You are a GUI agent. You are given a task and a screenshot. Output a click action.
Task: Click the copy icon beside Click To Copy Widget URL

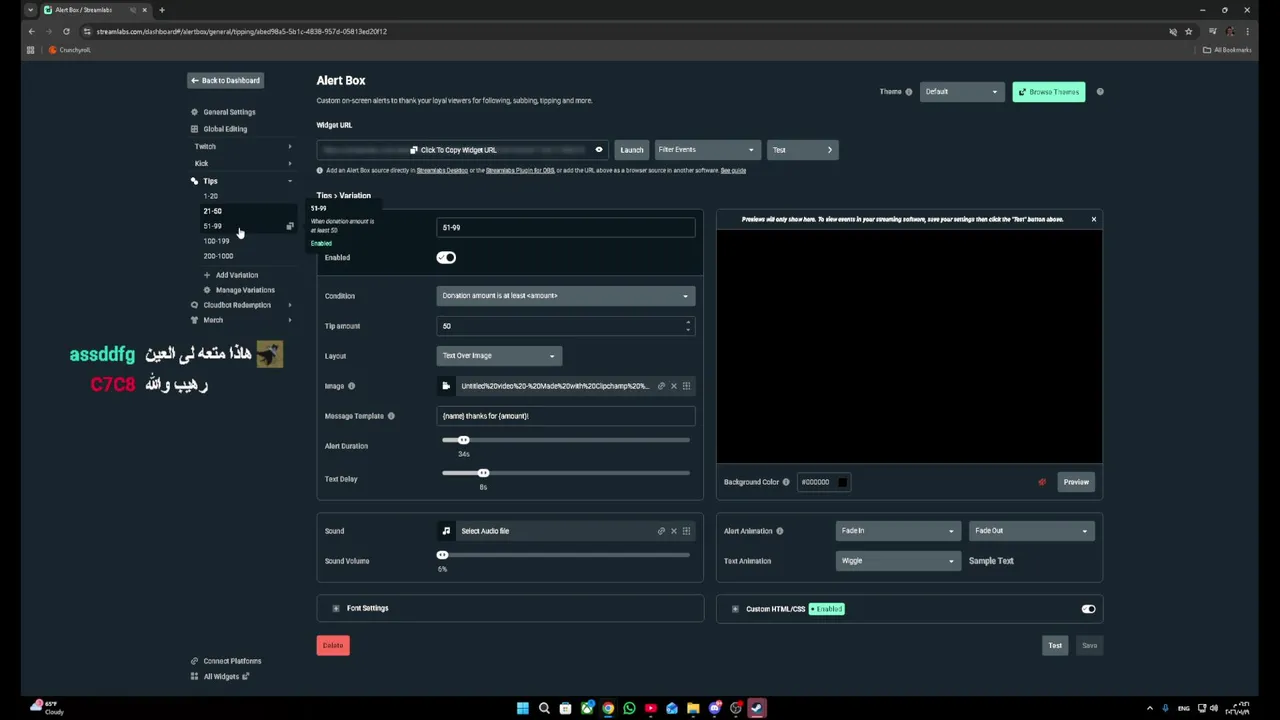tap(414, 150)
